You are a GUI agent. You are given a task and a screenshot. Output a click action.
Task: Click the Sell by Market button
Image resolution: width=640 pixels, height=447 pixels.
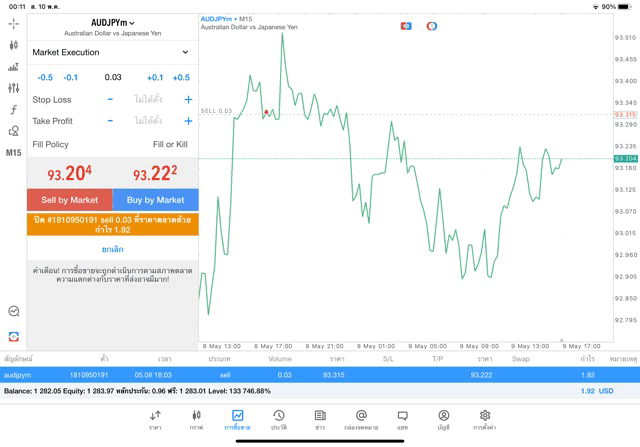click(70, 200)
